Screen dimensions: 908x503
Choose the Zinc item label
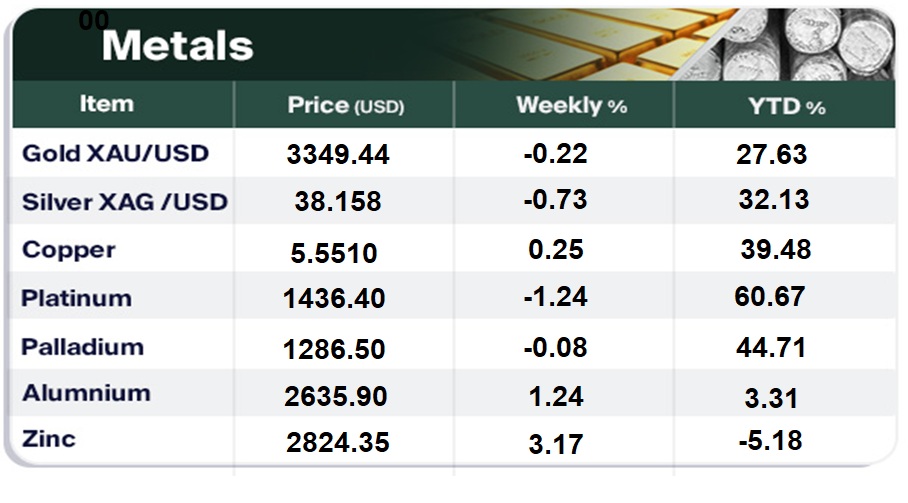tap(48, 439)
